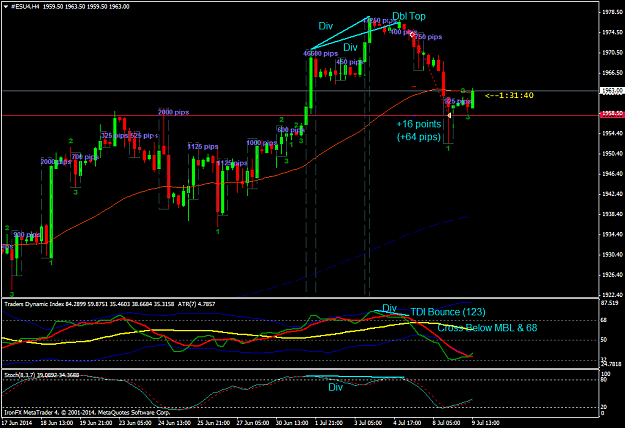Click the 1938.40 price axis label

click(613, 214)
